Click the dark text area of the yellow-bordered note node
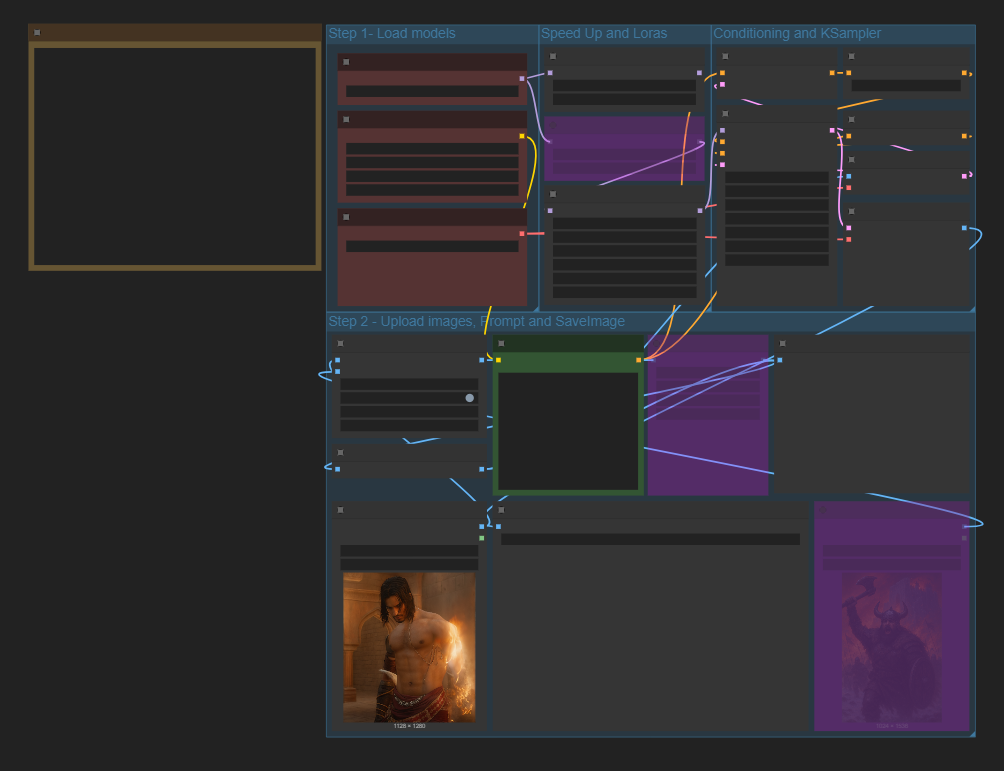 pos(175,156)
